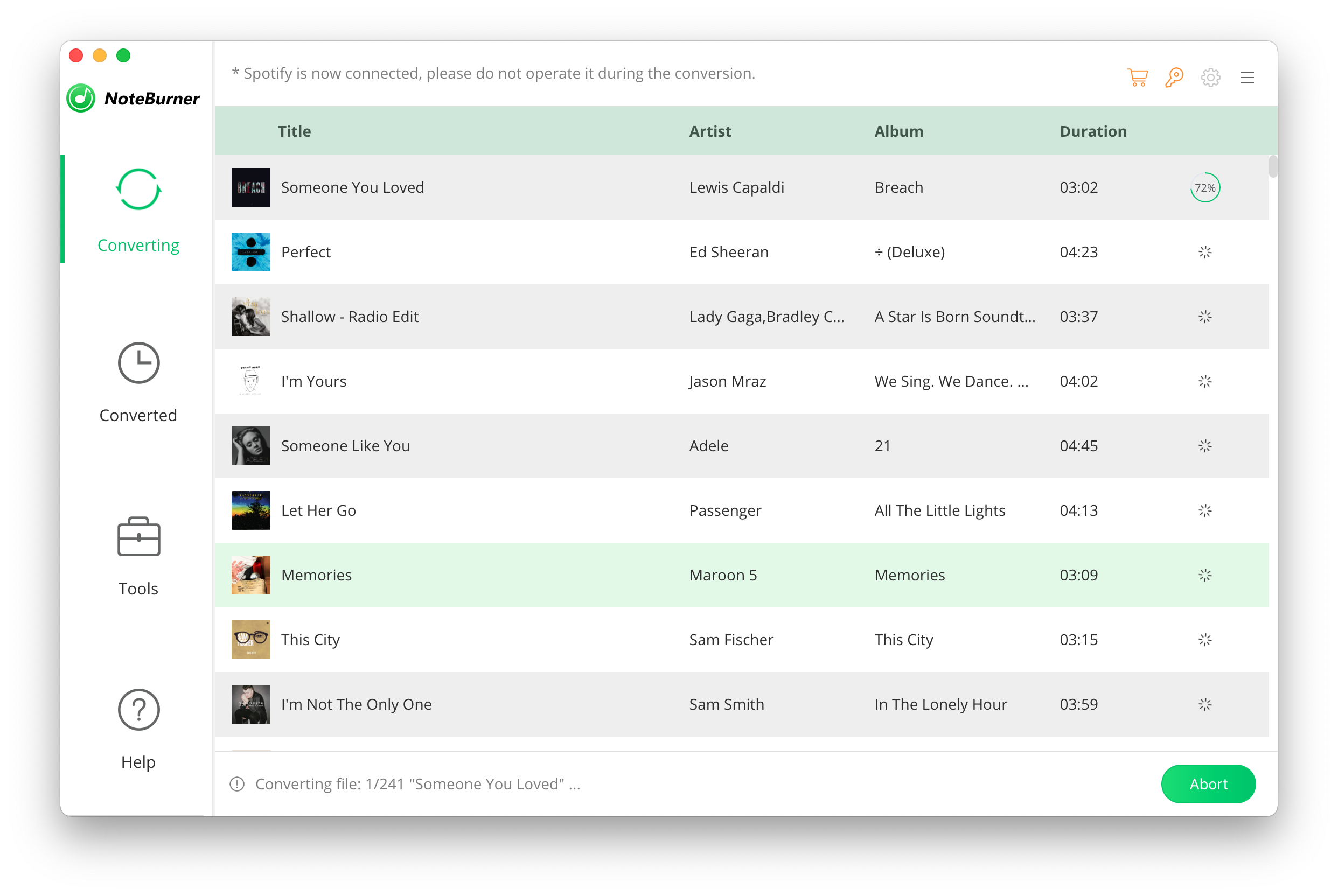Select the Album column header

898,131
